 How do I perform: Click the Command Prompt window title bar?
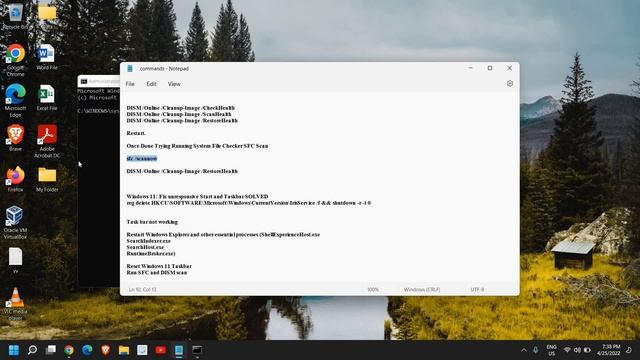(99, 81)
